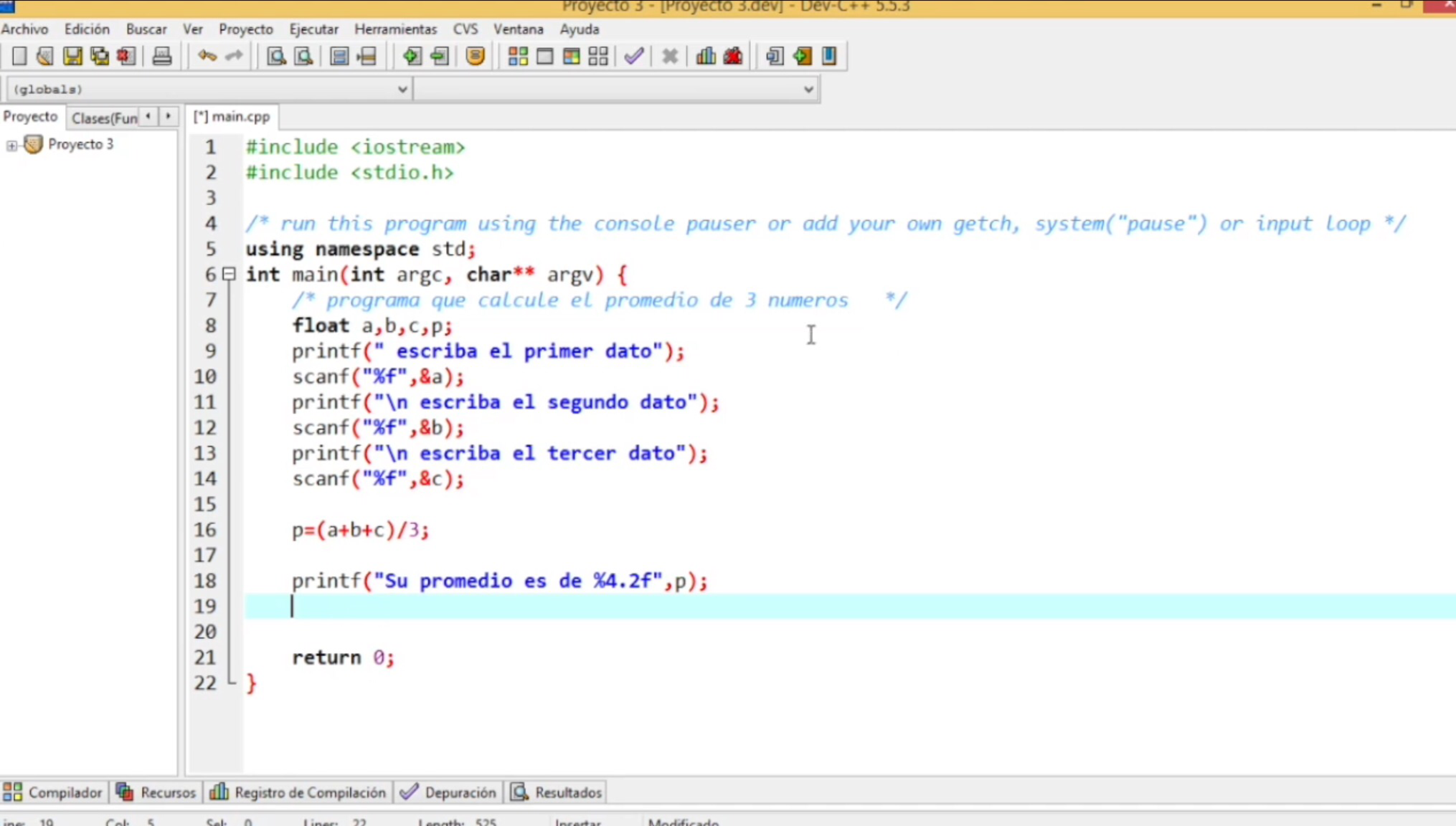Click the Delete profiling info icon

coord(733,56)
